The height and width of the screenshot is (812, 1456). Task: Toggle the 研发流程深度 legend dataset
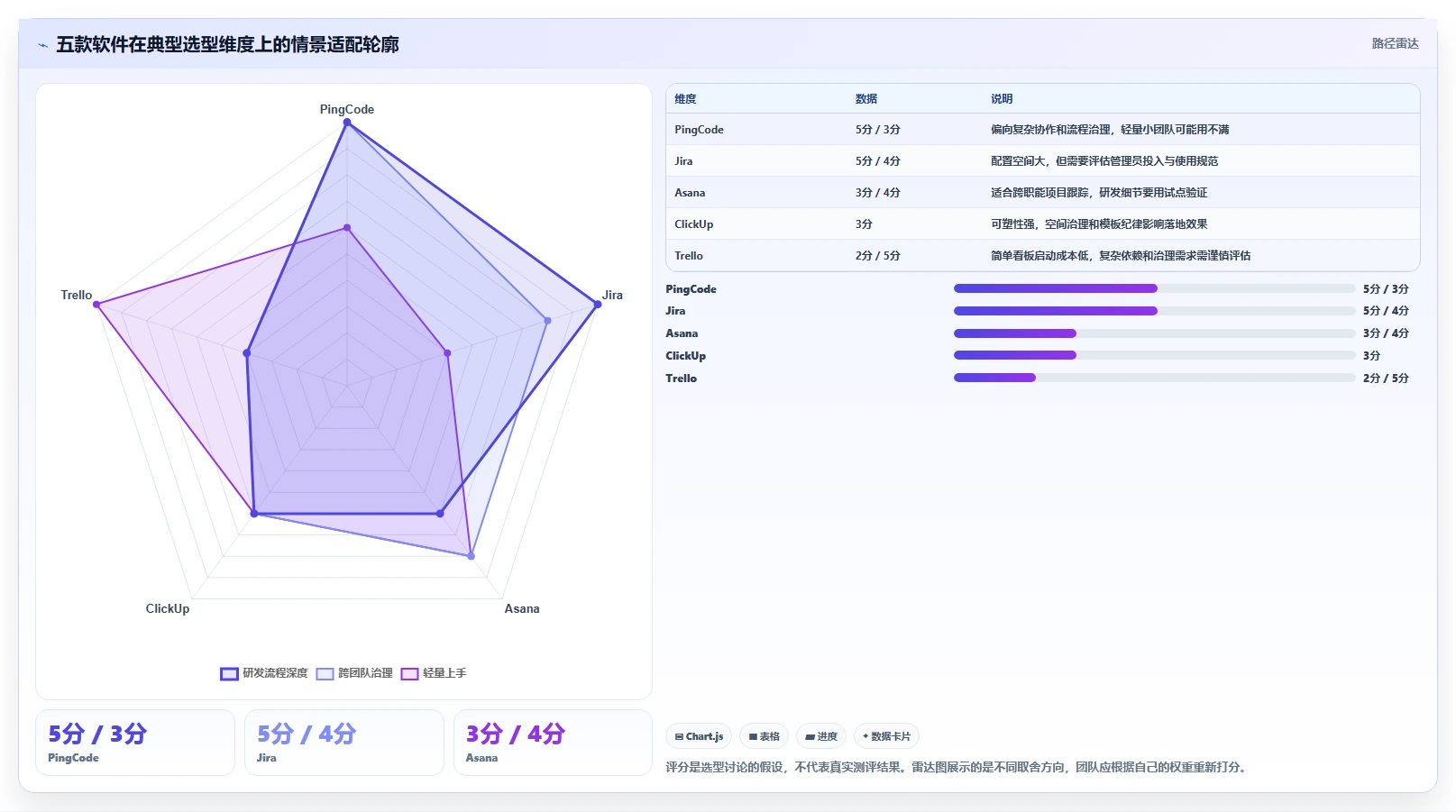[264, 673]
